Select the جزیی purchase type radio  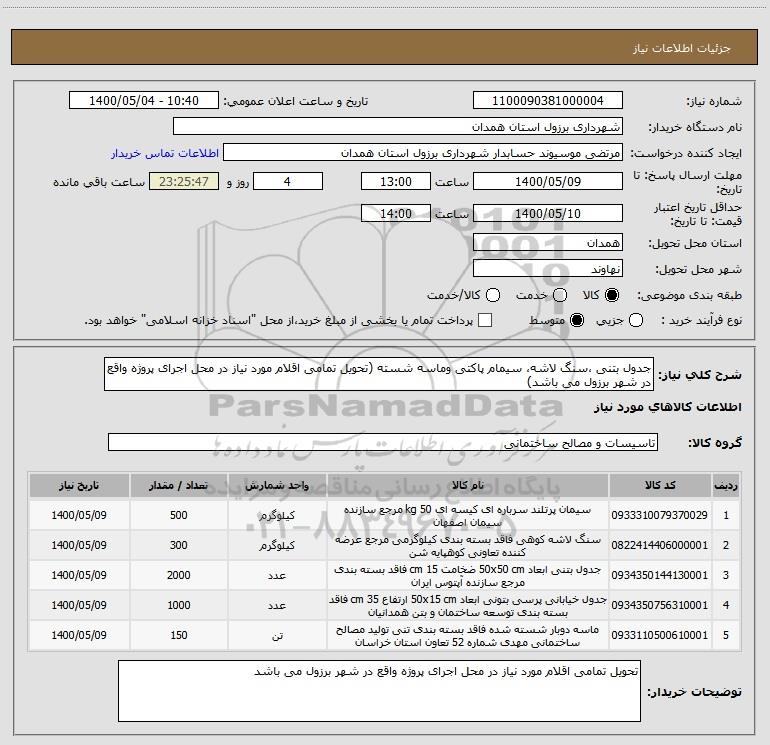pyautogui.click(x=636, y=320)
